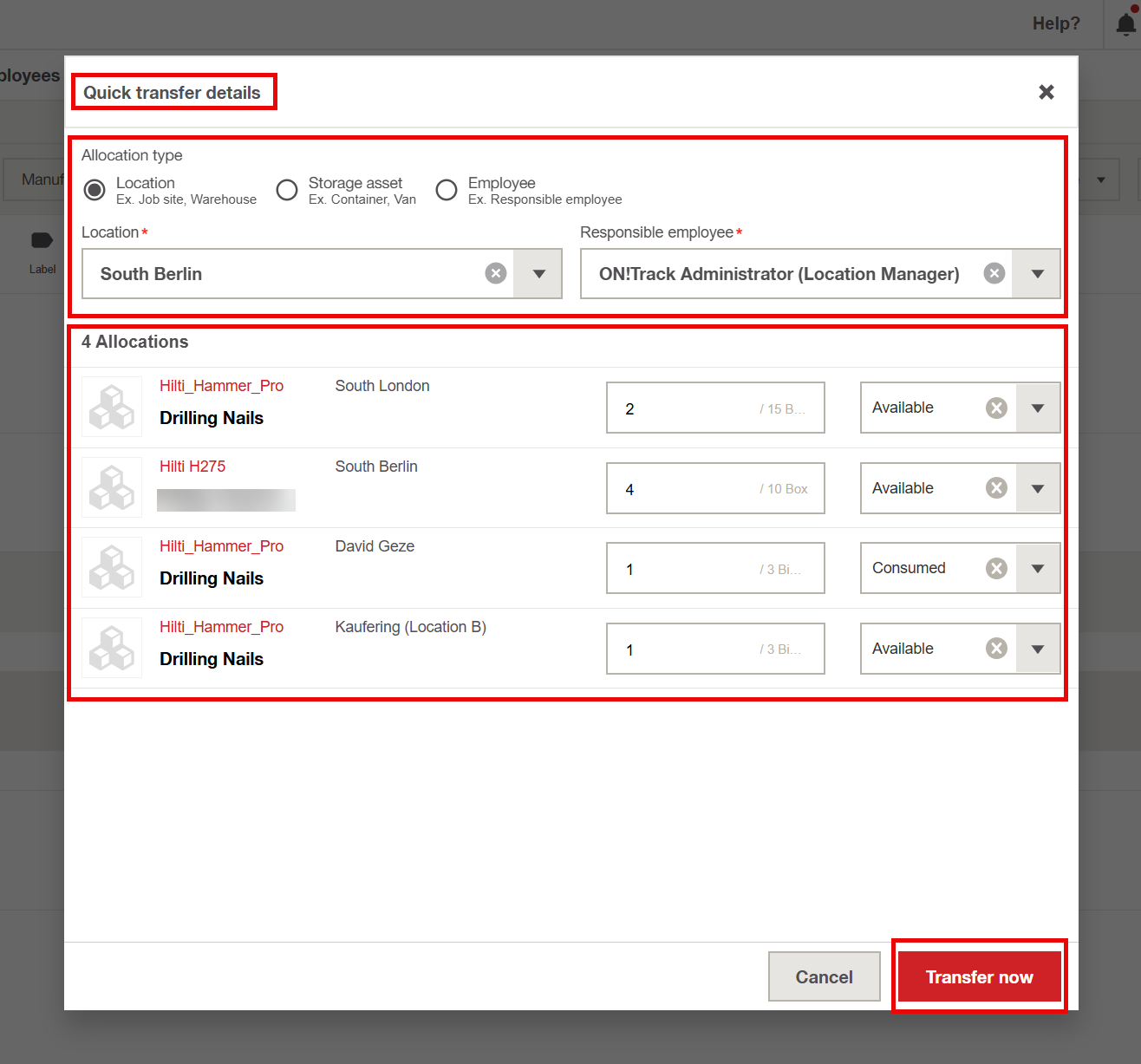
Task: Click the 'South London' location text
Action: 382,386
